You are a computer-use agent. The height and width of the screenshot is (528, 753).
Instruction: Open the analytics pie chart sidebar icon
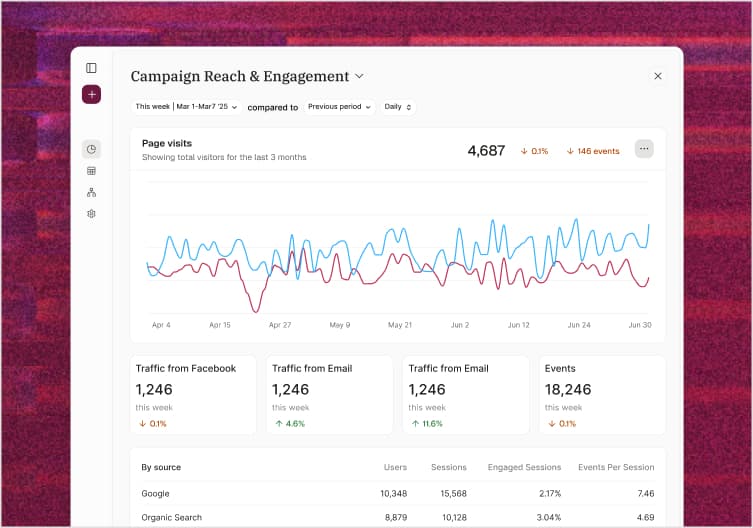coord(91,149)
